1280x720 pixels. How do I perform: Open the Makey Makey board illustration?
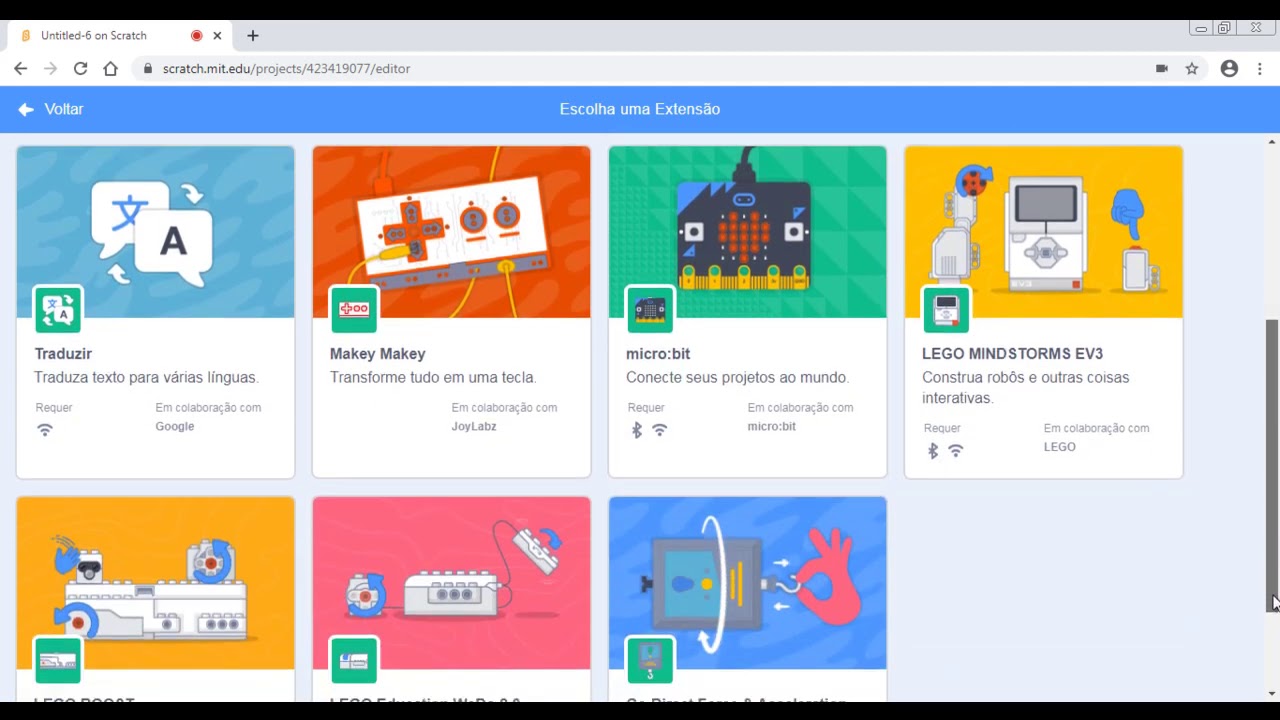pyautogui.click(x=452, y=232)
